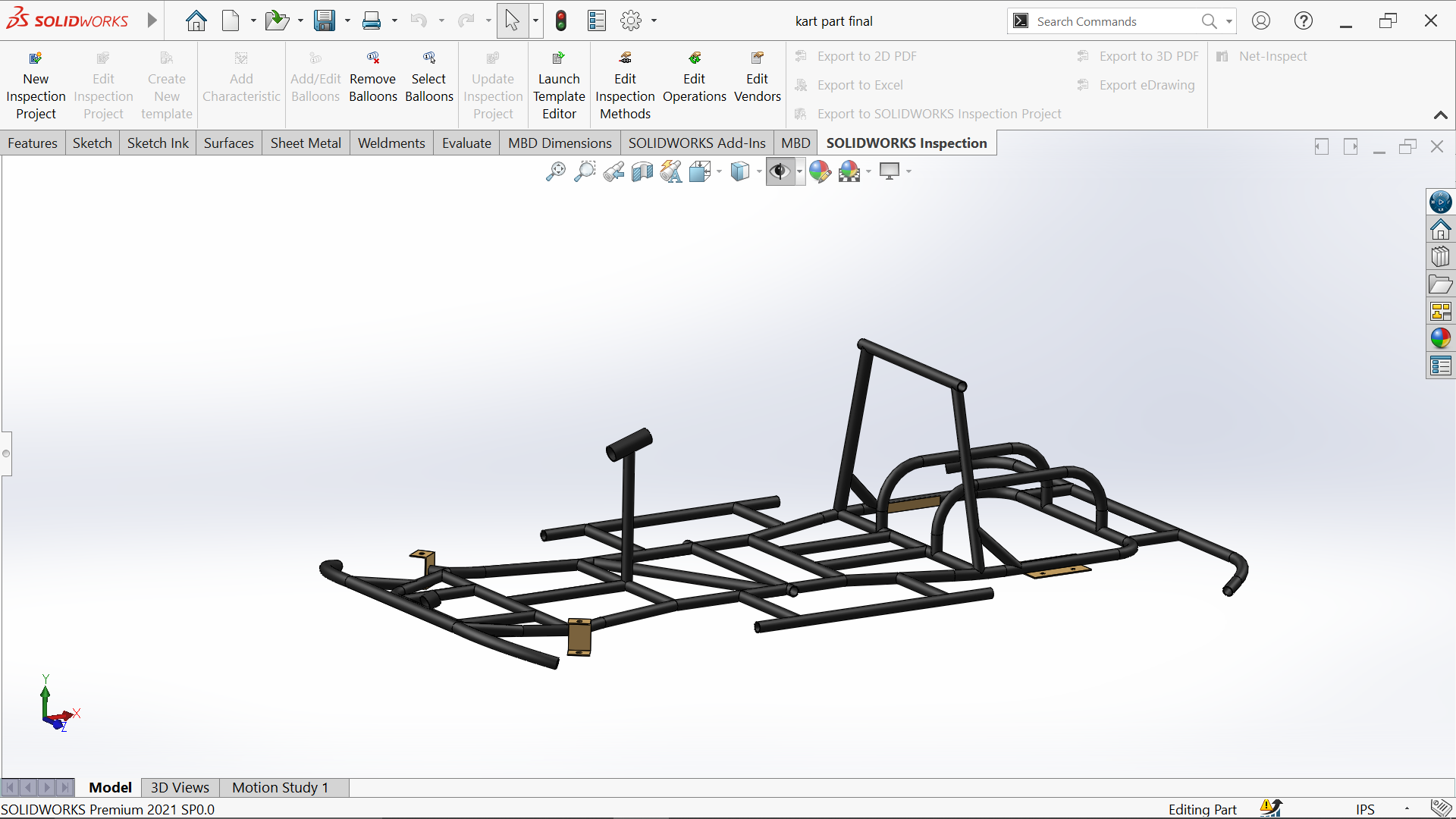
Task: Open Design Library in task pane
Action: coord(1440,257)
